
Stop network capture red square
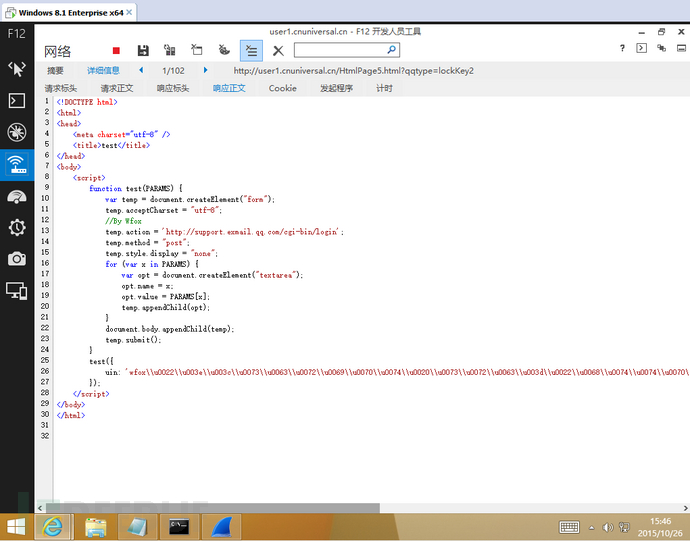point(116,51)
